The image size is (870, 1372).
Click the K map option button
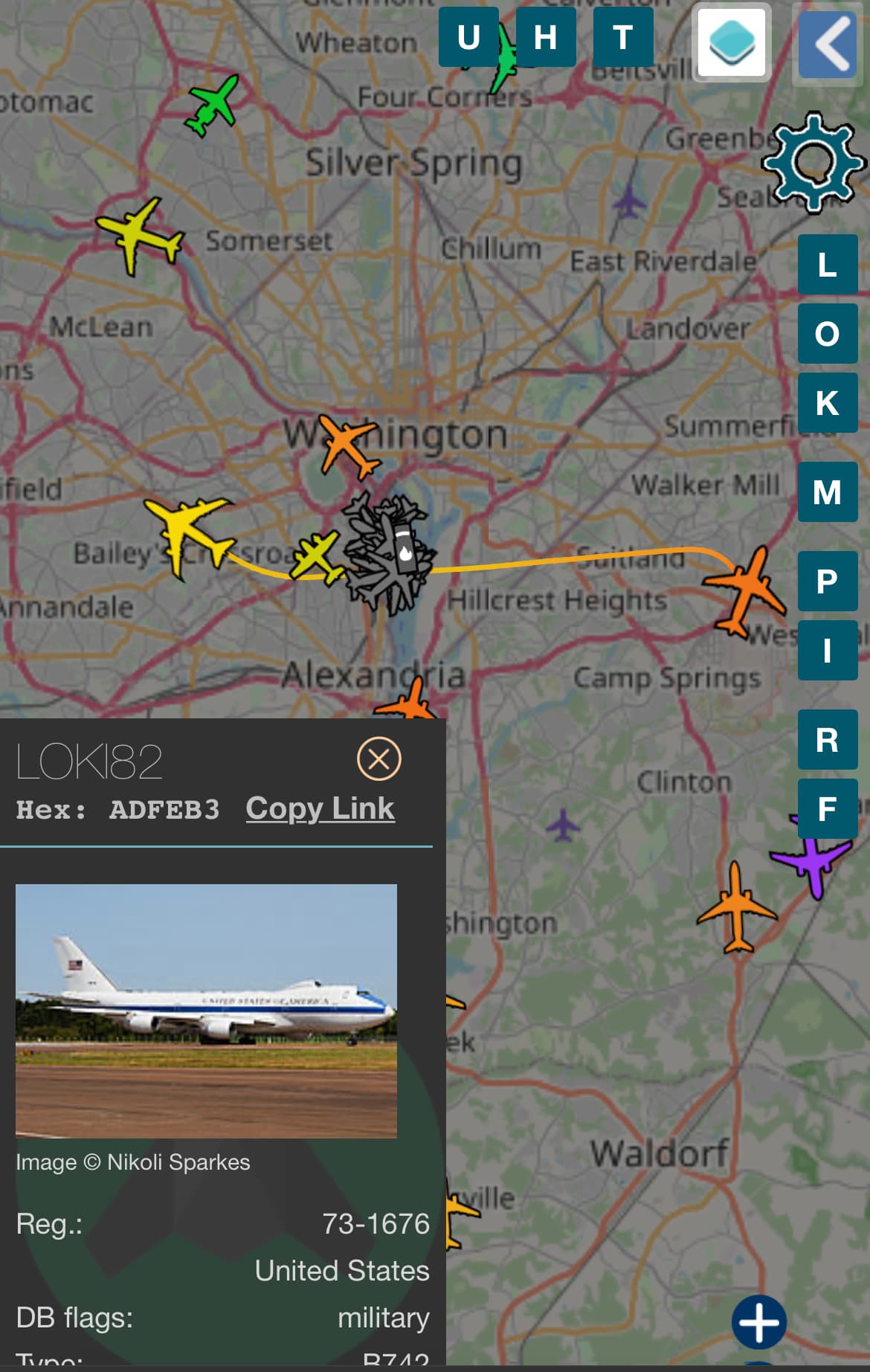tap(828, 403)
